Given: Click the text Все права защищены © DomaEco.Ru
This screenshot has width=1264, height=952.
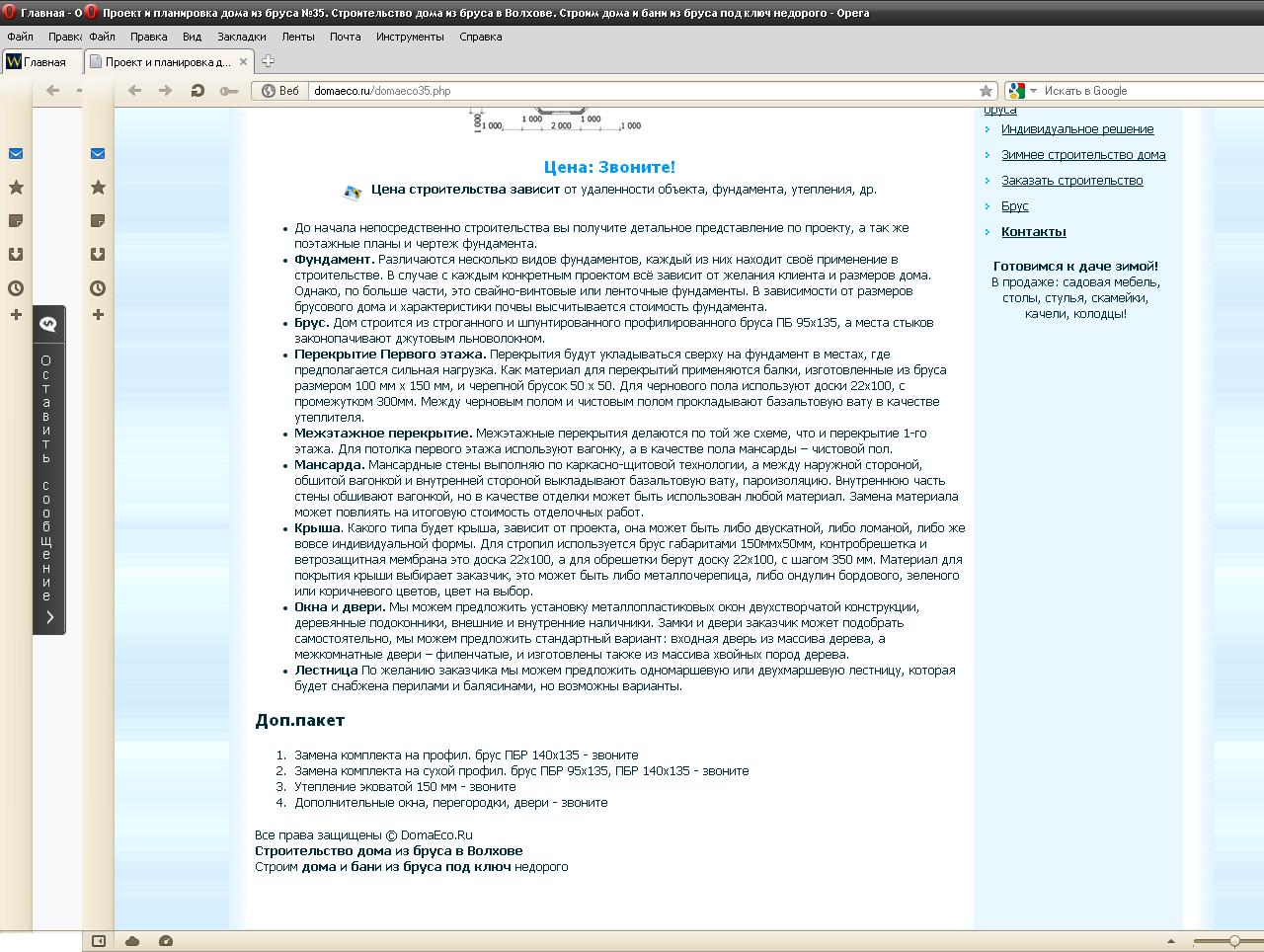Looking at the screenshot, I should tap(363, 835).
